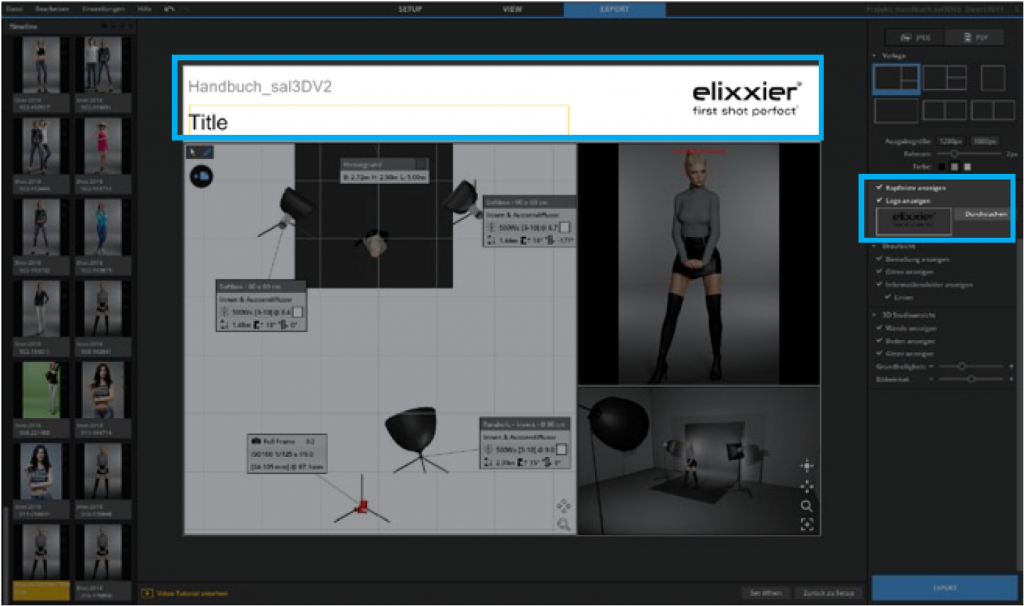Collapse the '3D Studioansicht' section
1024x606 pixels.
(x=872, y=315)
